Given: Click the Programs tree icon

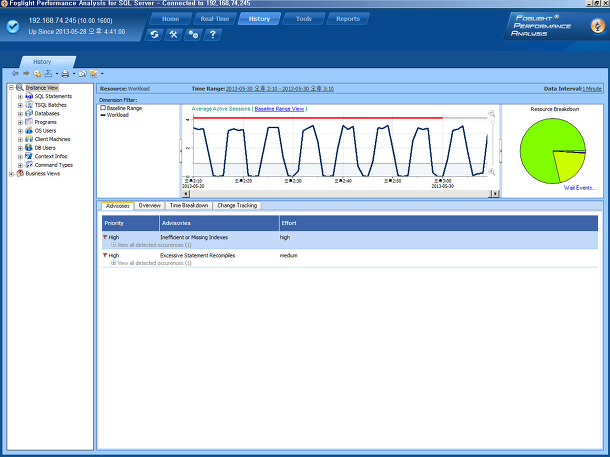Looking at the screenshot, I should click(x=29, y=122).
